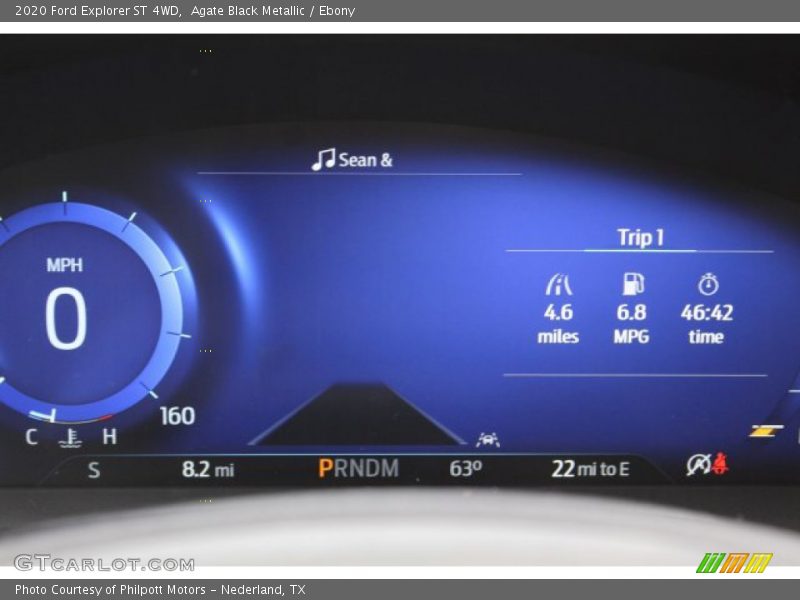Click the 22 mi to E range readout
Viewport: 800px width, 600px height.
point(590,469)
